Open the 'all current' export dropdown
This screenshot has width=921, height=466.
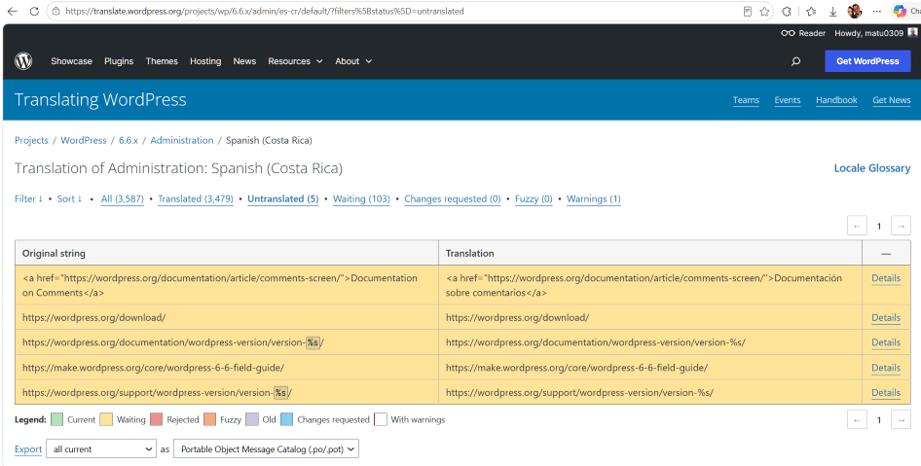point(102,449)
